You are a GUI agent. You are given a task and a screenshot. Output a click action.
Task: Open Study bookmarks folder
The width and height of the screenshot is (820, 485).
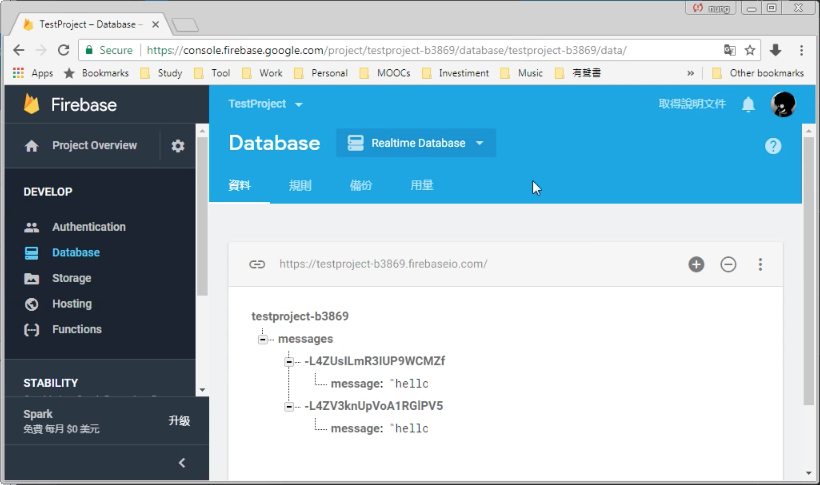tap(162, 73)
